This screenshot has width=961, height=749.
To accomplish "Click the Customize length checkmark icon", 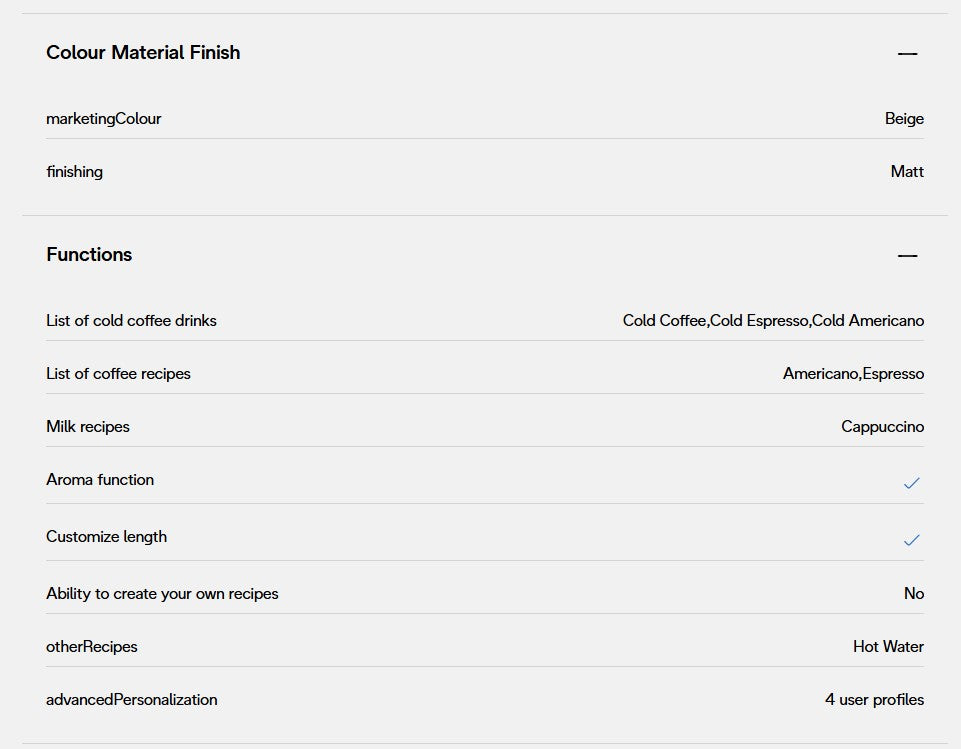I will tap(911, 540).
